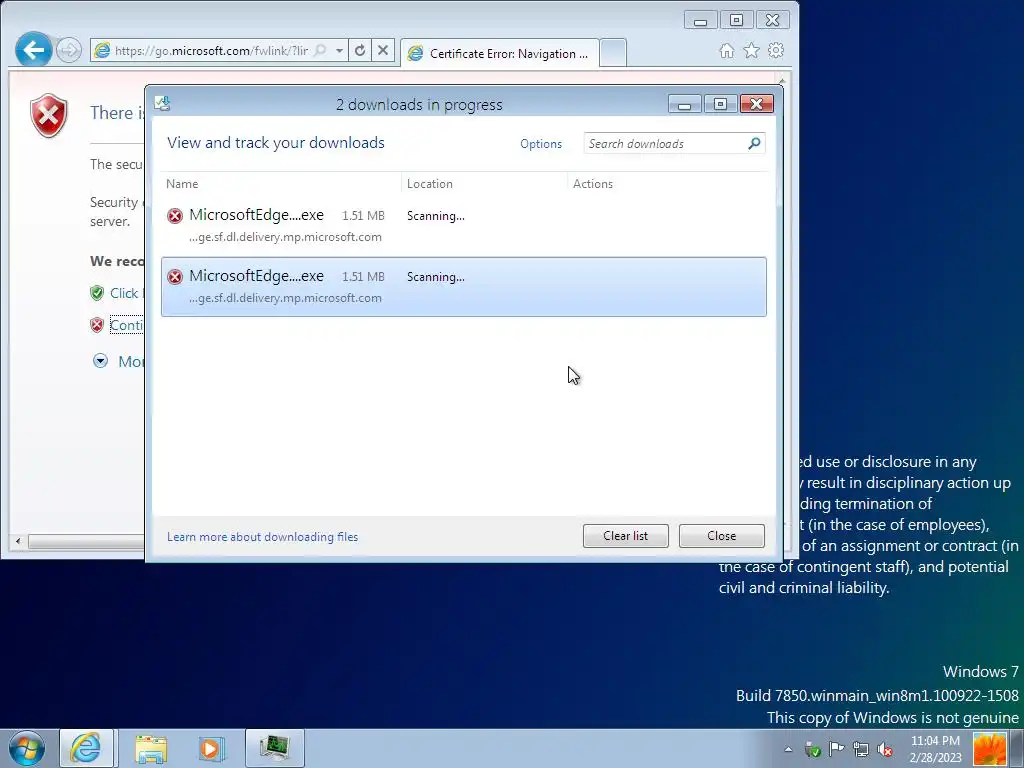The height and width of the screenshot is (768, 1024).
Task: Click the Internet Explorer forward arrow button
Action: point(69,50)
